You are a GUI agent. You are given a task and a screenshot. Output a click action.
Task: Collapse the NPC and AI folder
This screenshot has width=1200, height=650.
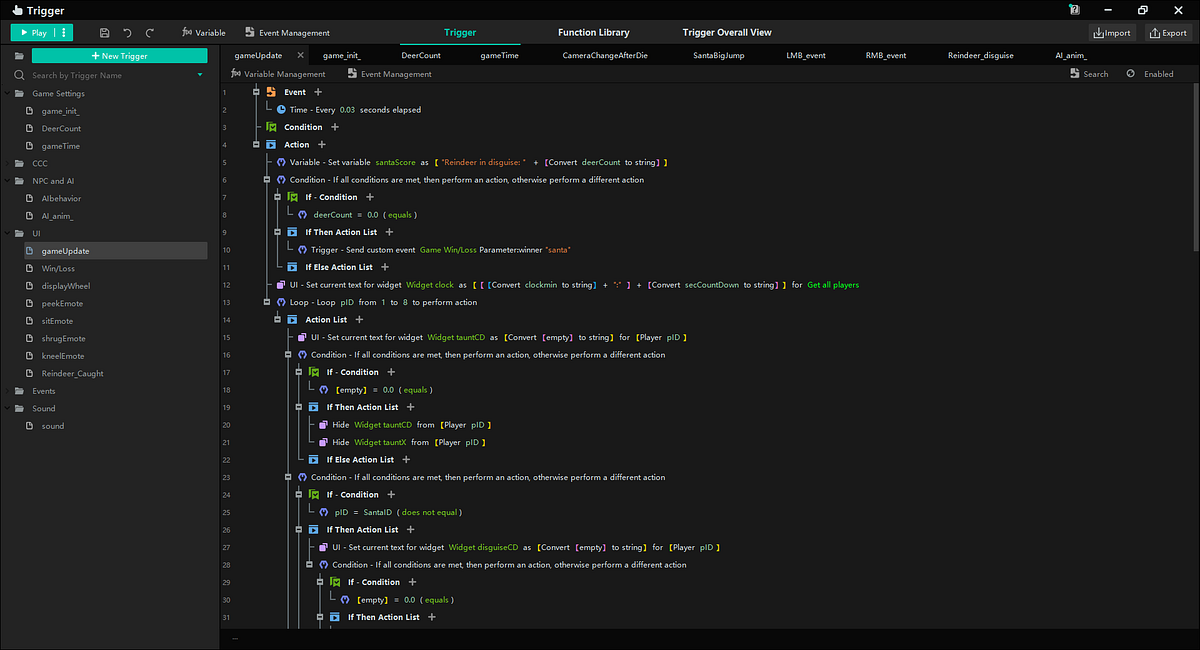pos(7,181)
